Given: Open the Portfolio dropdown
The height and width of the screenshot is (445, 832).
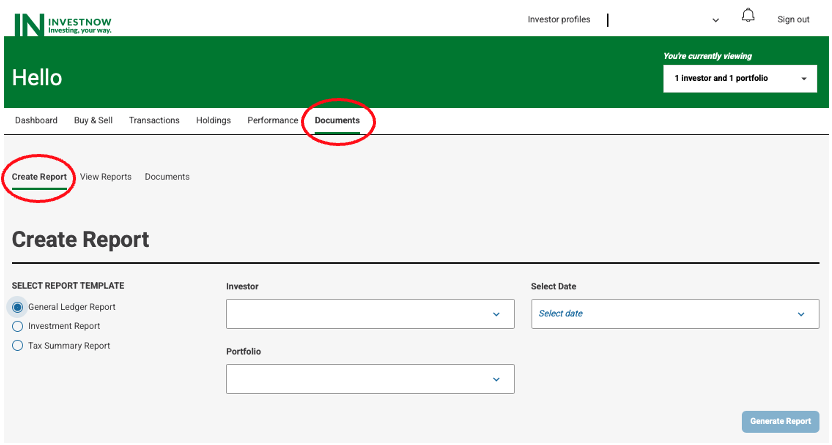Looking at the screenshot, I should pyautogui.click(x=370, y=379).
